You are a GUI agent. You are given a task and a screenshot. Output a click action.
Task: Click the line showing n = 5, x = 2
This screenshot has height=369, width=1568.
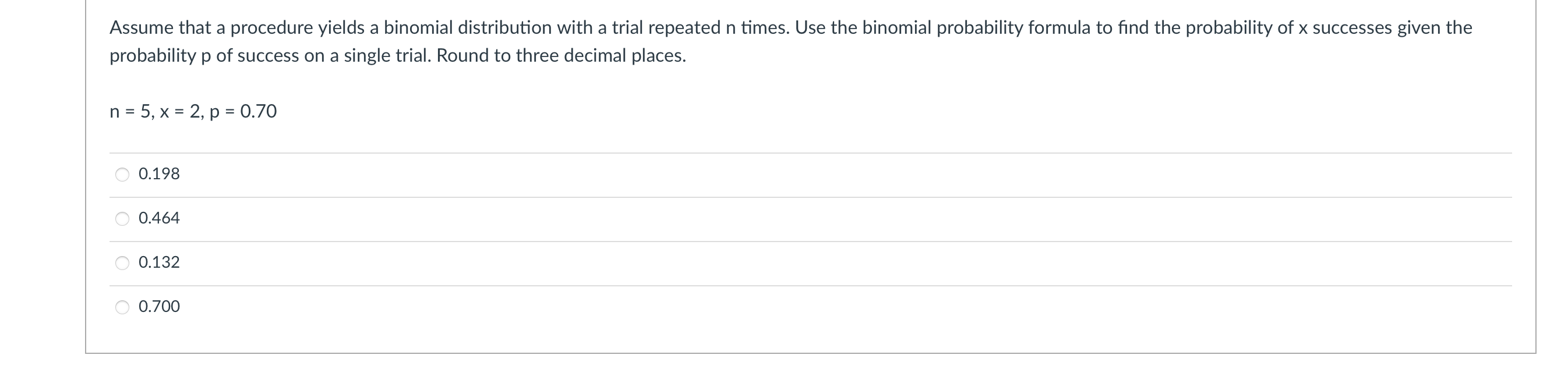pos(193,111)
